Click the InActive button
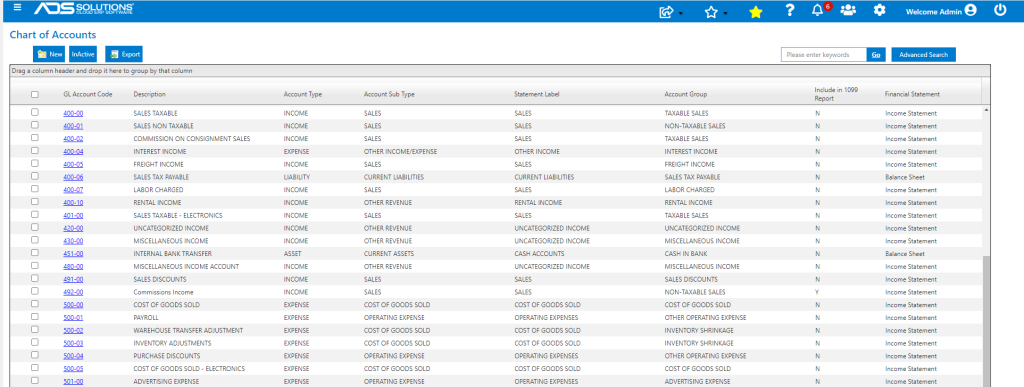1024x387 pixels. pos(84,54)
